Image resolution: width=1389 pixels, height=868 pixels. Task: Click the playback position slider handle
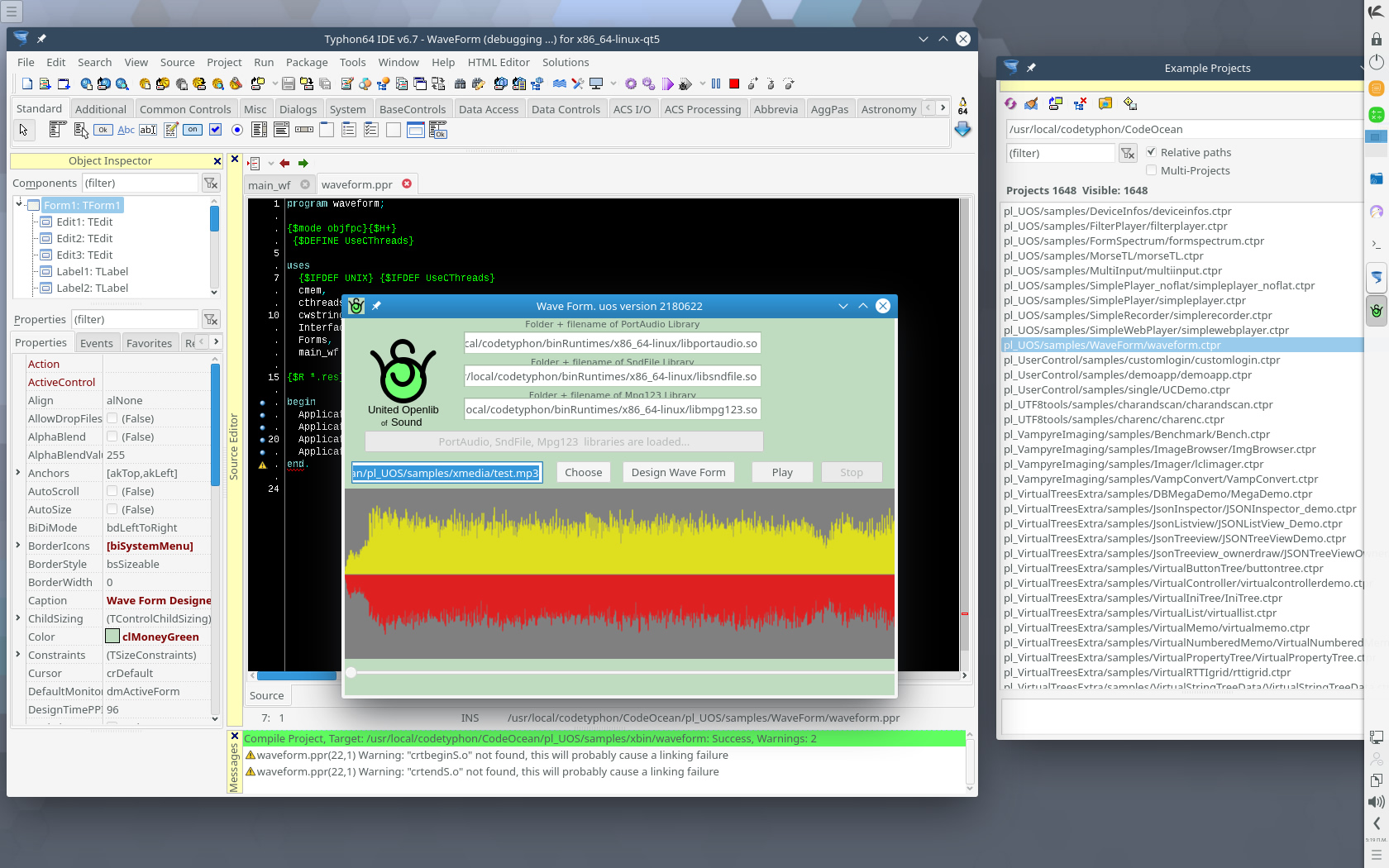pyautogui.click(x=351, y=673)
